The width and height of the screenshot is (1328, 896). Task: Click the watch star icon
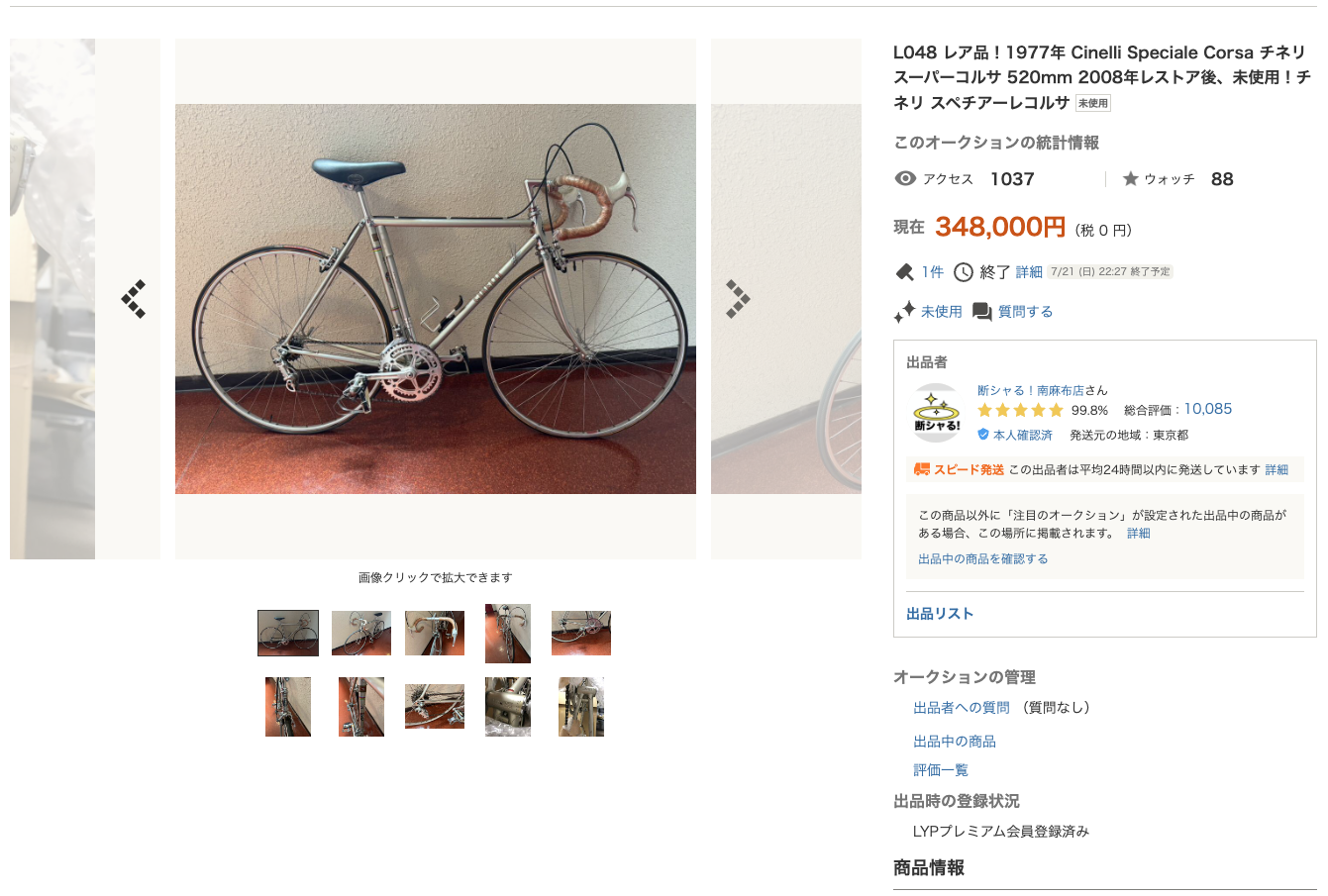point(1130,178)
